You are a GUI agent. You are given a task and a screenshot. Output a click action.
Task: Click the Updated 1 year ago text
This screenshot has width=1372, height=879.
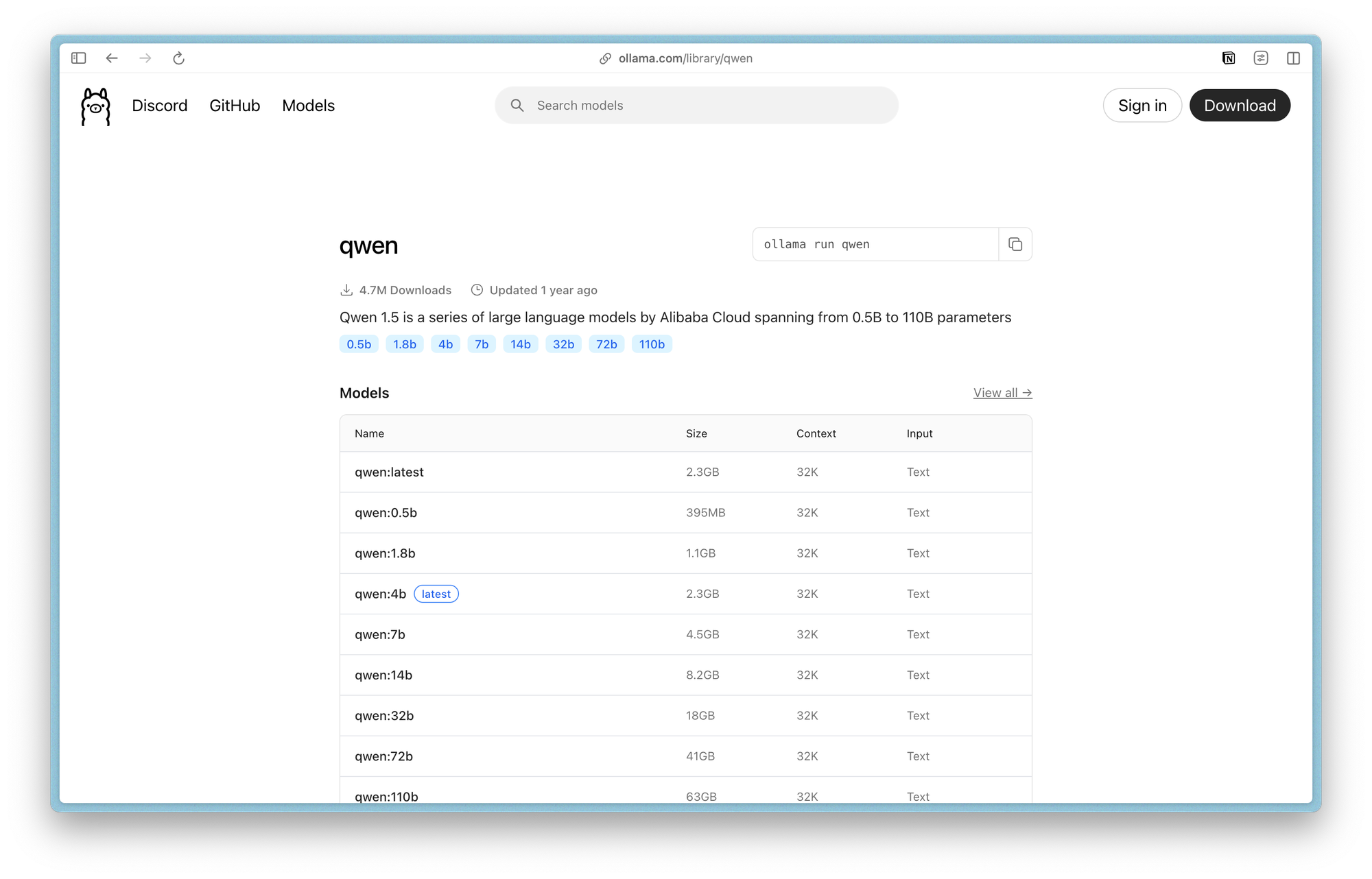click(x=543, y=290)
